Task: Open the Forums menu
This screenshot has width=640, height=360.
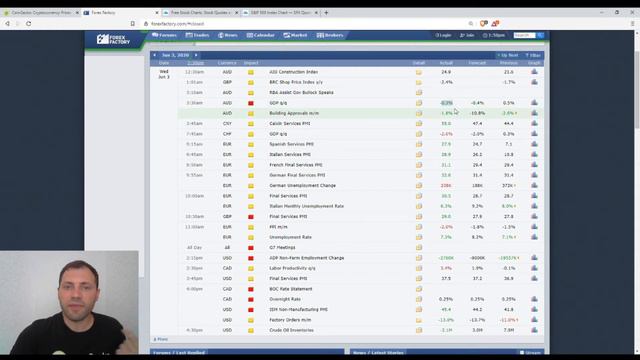Action: pyautogui.click(x=164, y=36)
